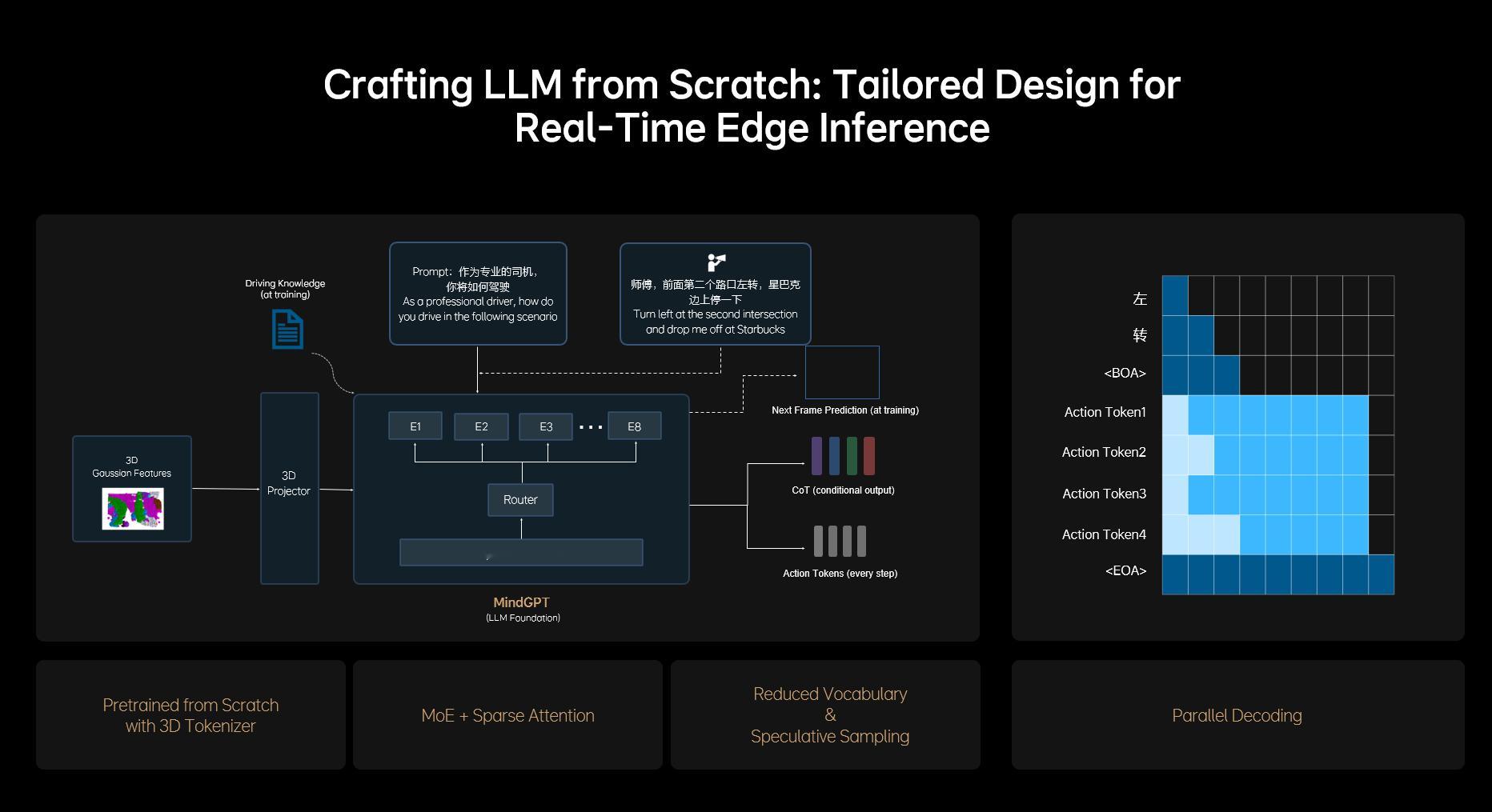
Task: Click the ellipsis between E3 and E8
Action: click(x=591, y=427)
